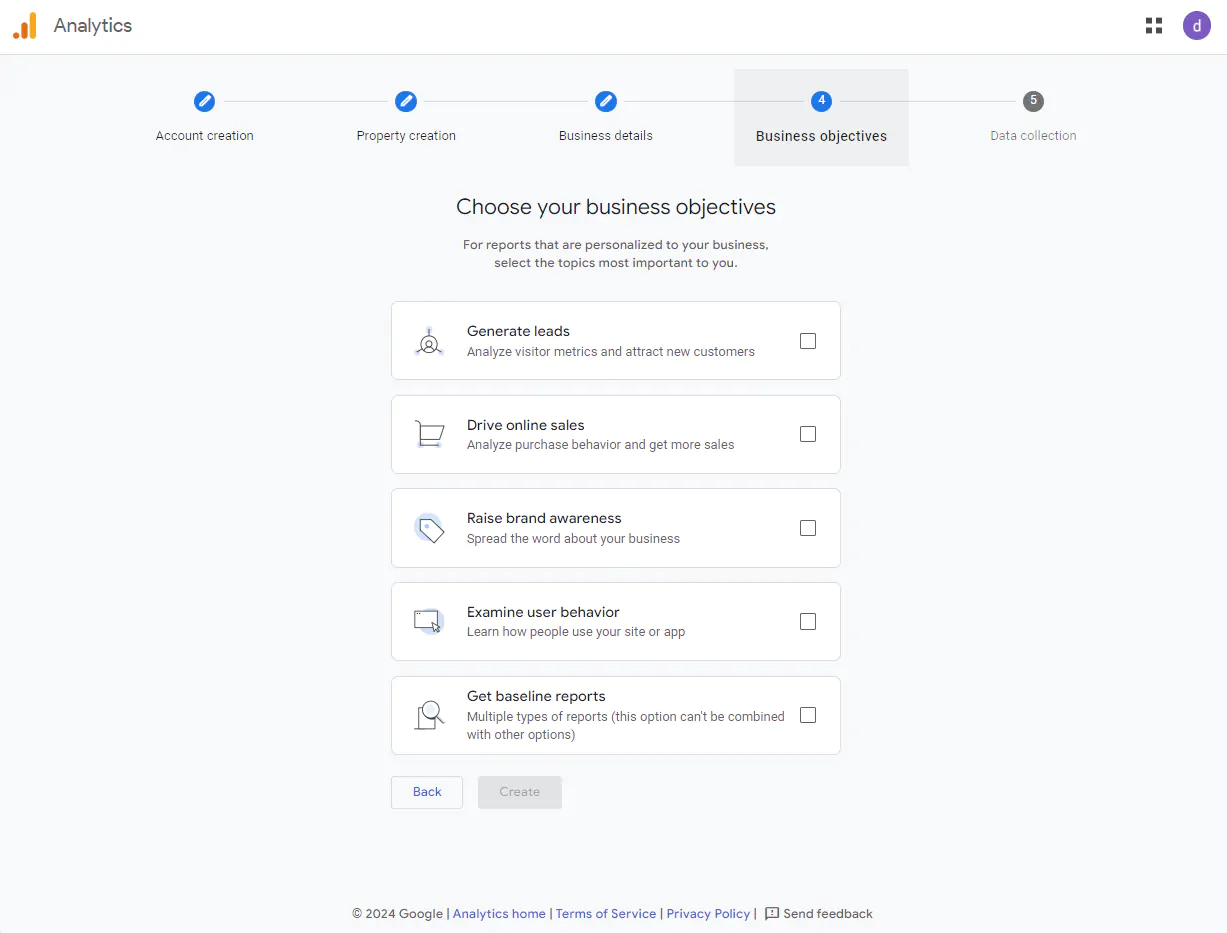Screen dimensions: 1227x933
Task: Open the Terms of Service link
Action: tap(606, 914)
